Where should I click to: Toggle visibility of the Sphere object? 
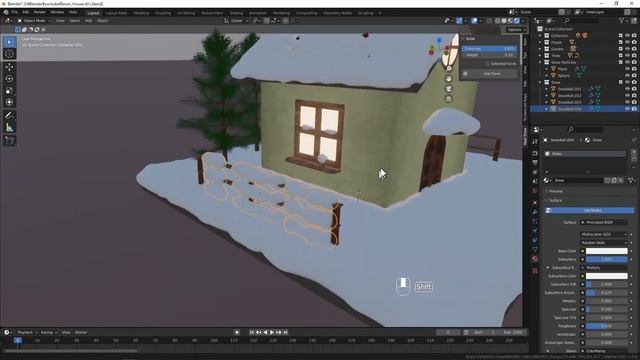coord(627,76)
